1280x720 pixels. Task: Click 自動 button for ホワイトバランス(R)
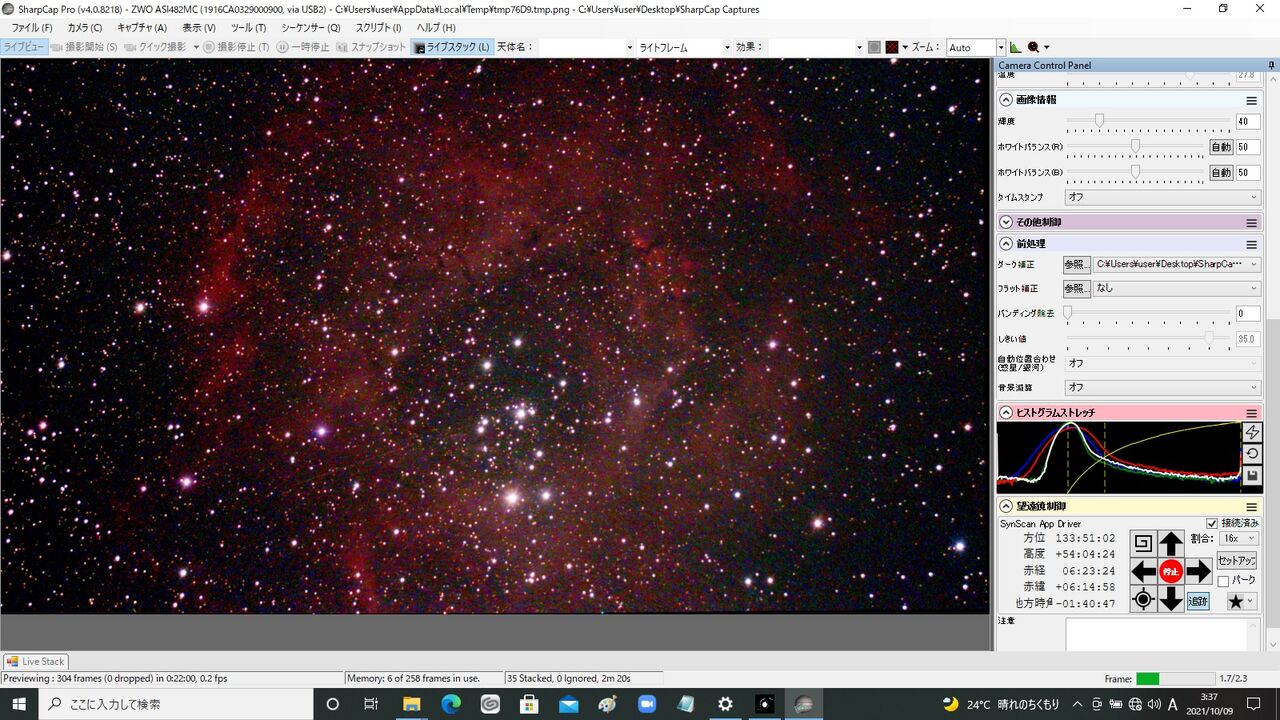tap(1221, 147)
